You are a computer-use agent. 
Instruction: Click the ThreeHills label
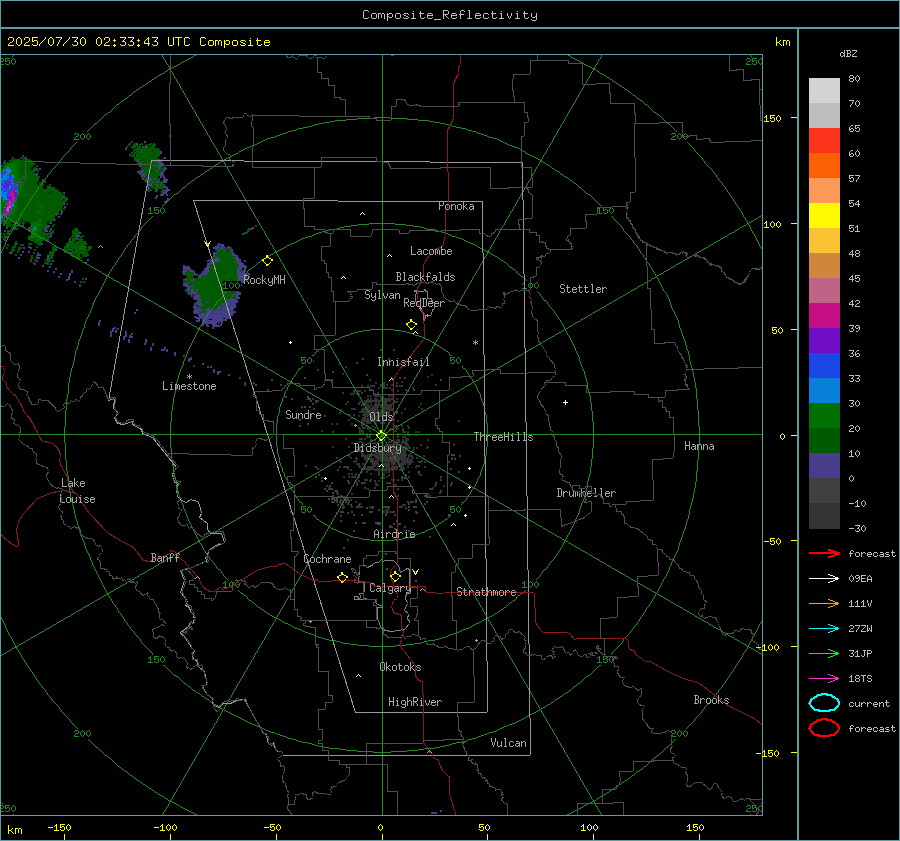pyautogui.click(x=503, y=437)
